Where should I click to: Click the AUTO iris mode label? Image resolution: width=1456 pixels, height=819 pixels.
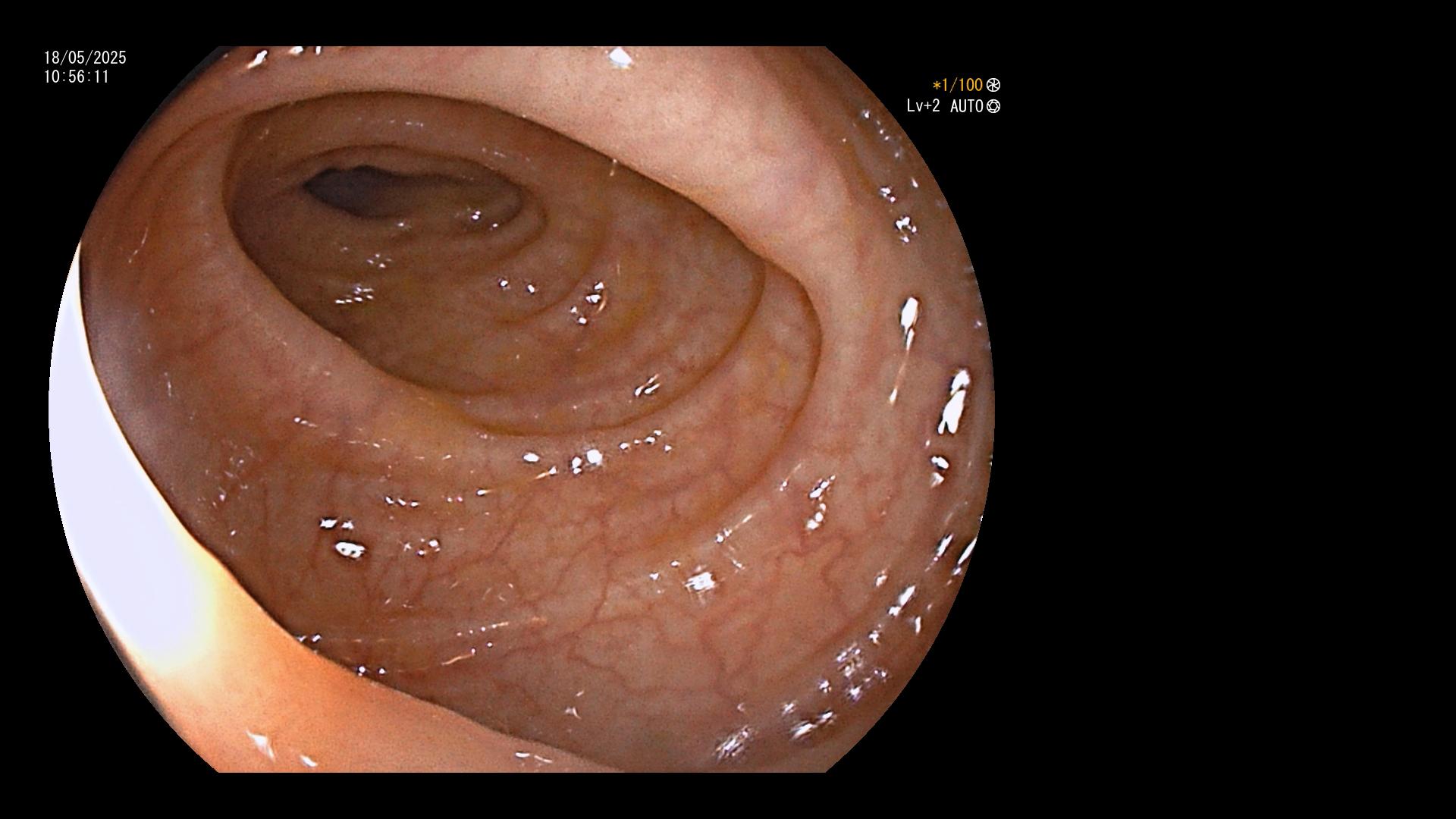click(x=967, y=106)
